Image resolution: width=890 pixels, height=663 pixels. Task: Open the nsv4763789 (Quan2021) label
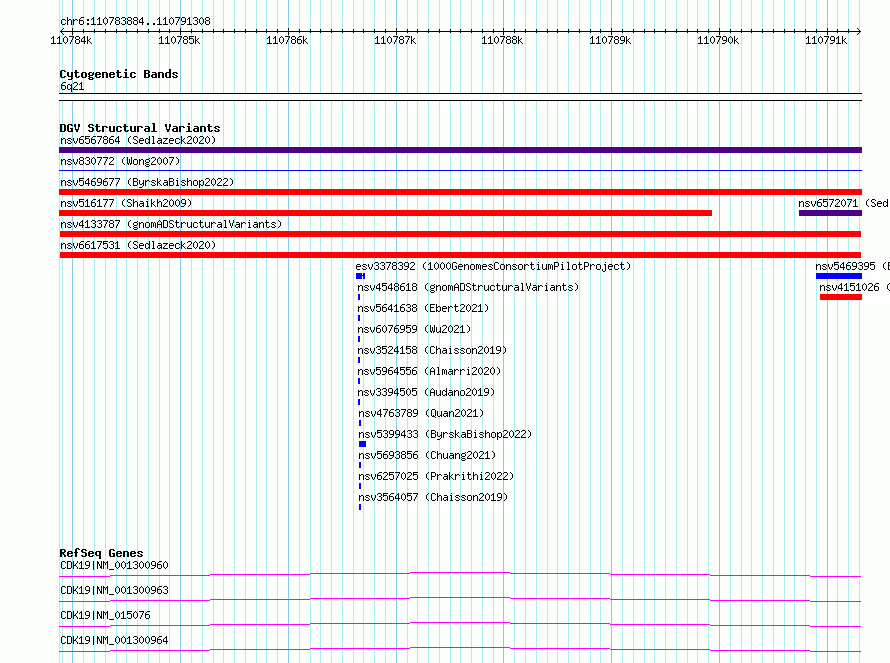tap(421, 413)
